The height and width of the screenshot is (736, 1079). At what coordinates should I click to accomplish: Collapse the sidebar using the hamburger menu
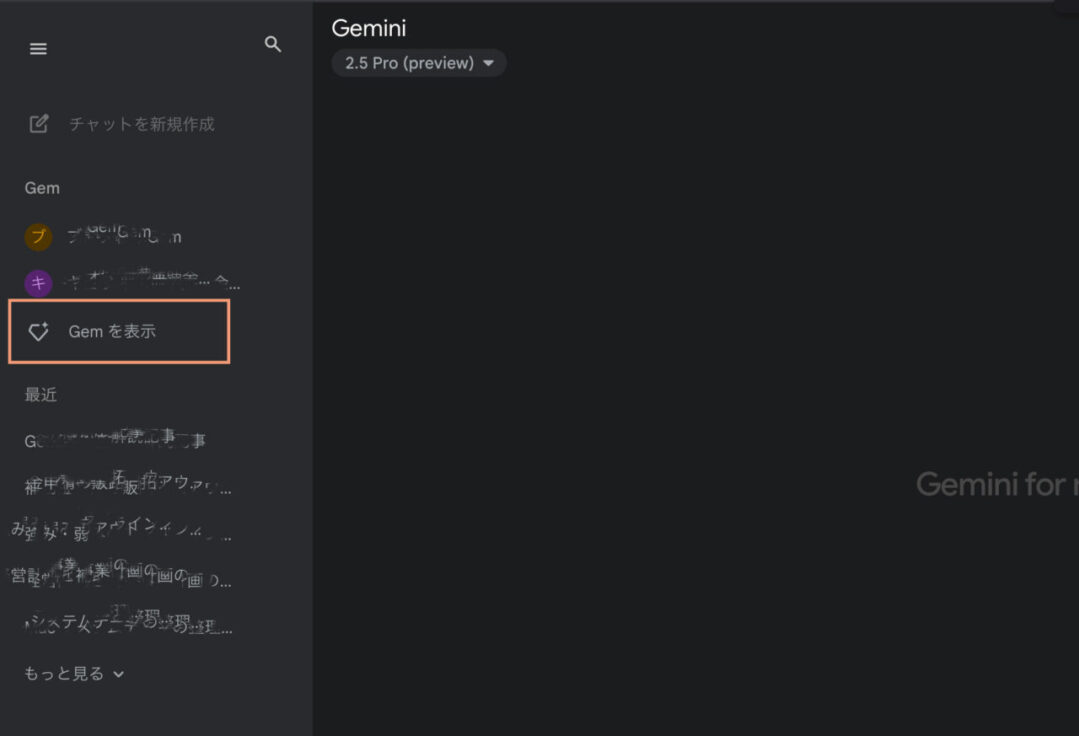[38, 49]
